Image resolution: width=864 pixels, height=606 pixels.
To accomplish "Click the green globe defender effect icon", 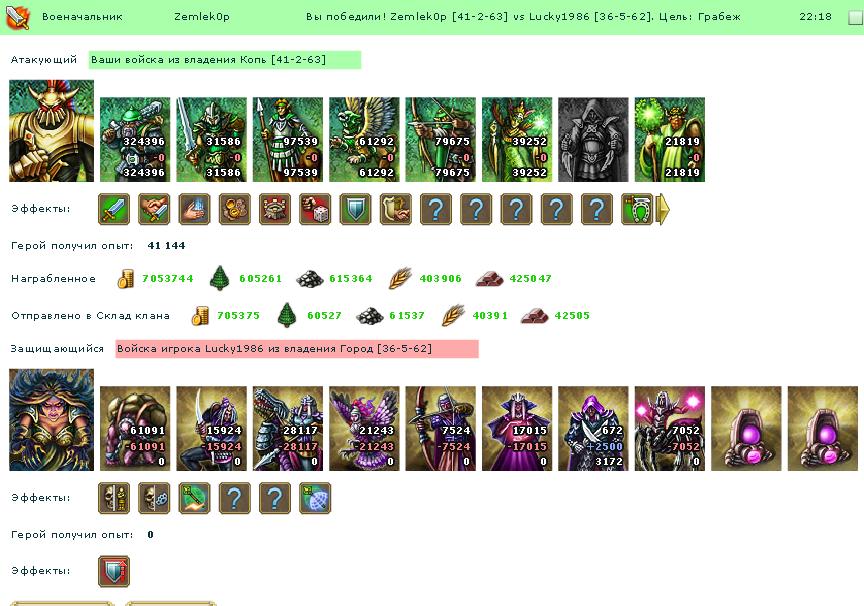I will point(315,498).
